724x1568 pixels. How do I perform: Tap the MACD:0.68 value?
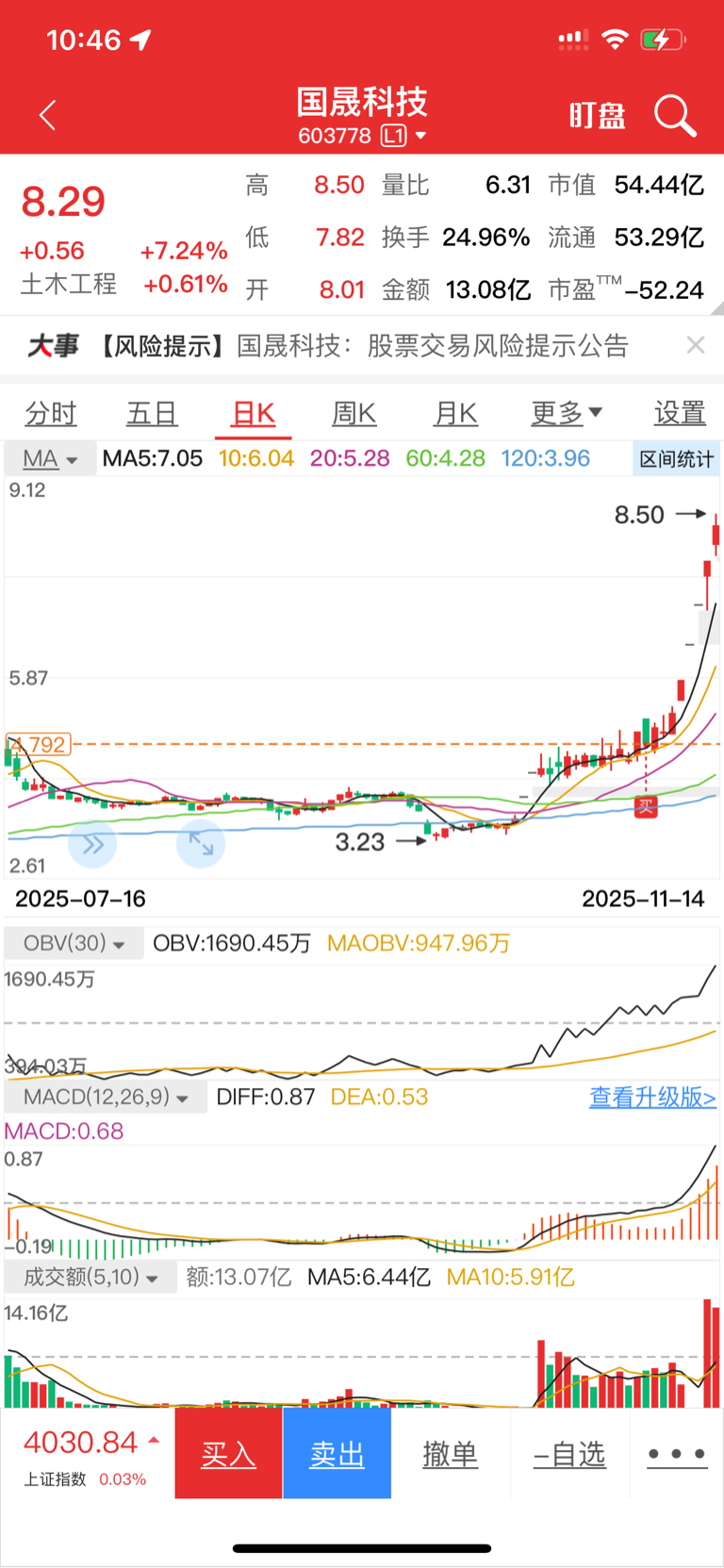click(64, 1131)
